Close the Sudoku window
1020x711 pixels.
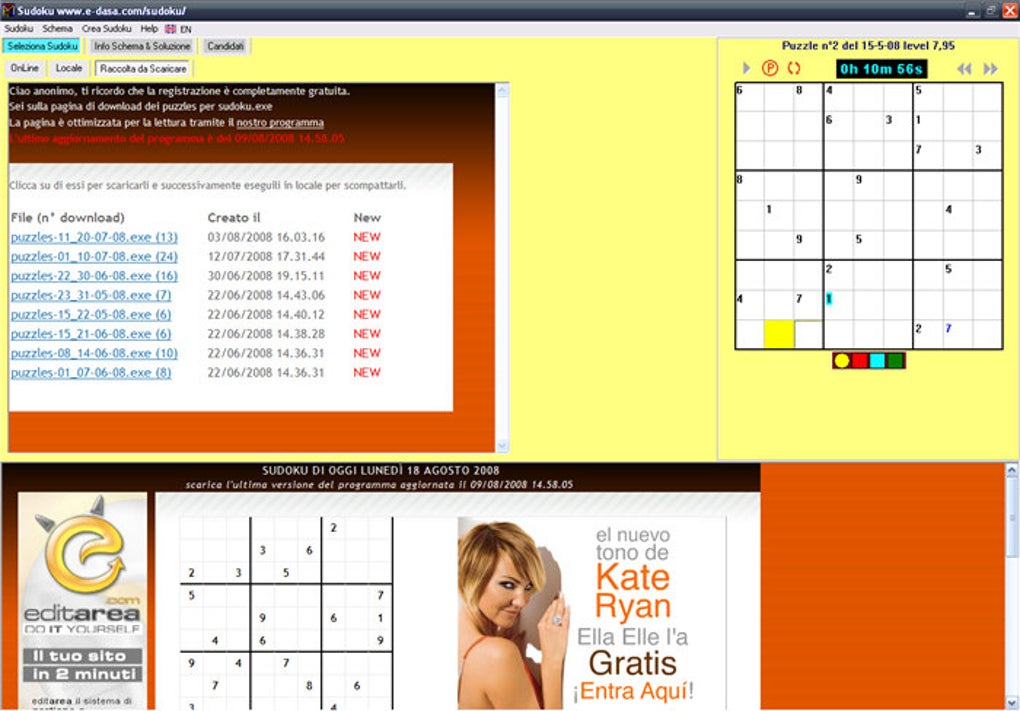1010,11
